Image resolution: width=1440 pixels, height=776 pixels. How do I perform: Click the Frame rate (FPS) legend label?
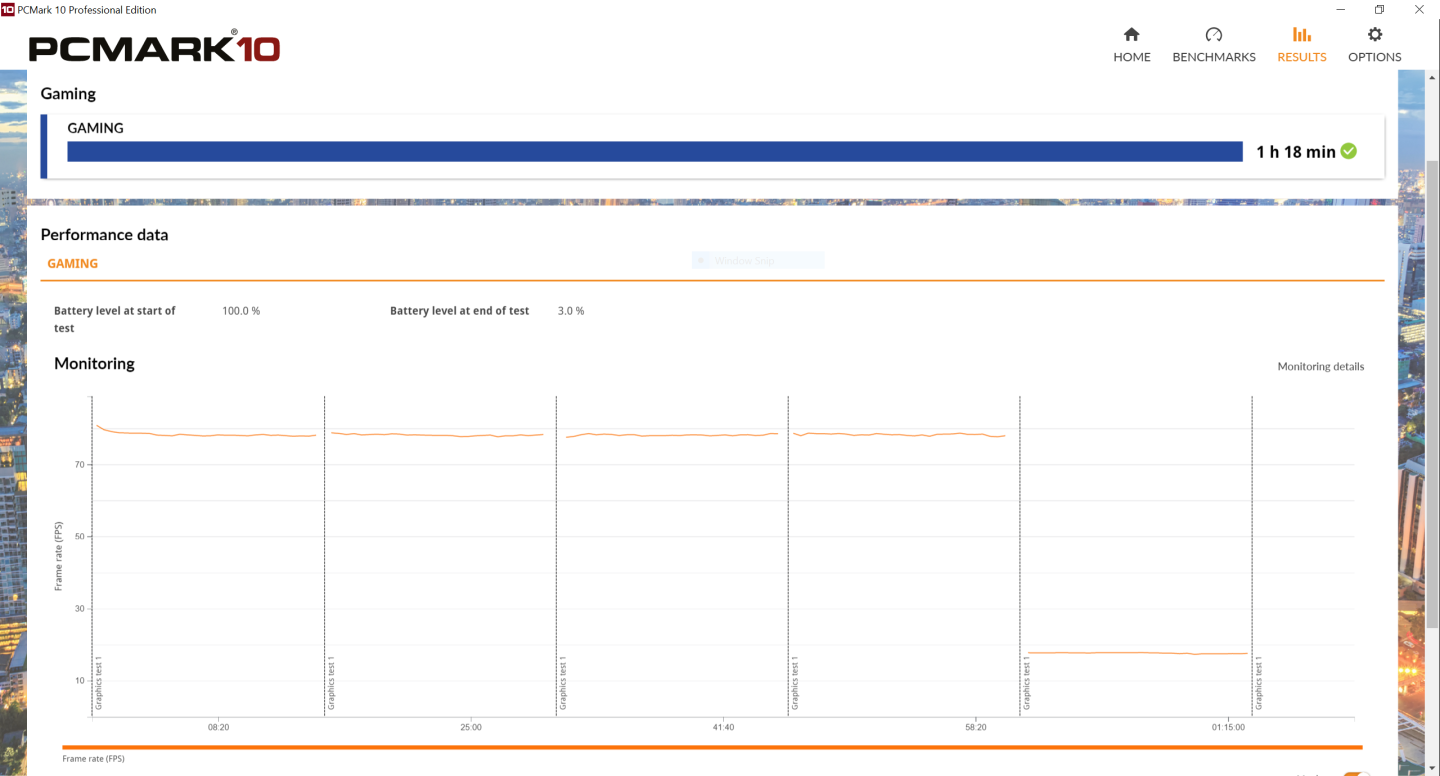pos(93,759)
